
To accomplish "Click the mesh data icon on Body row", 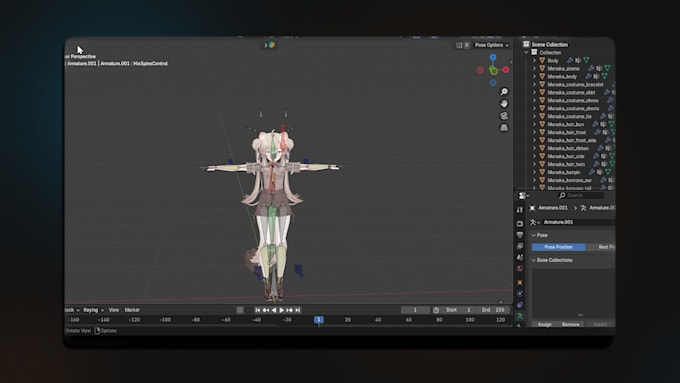I will point(586,60).
